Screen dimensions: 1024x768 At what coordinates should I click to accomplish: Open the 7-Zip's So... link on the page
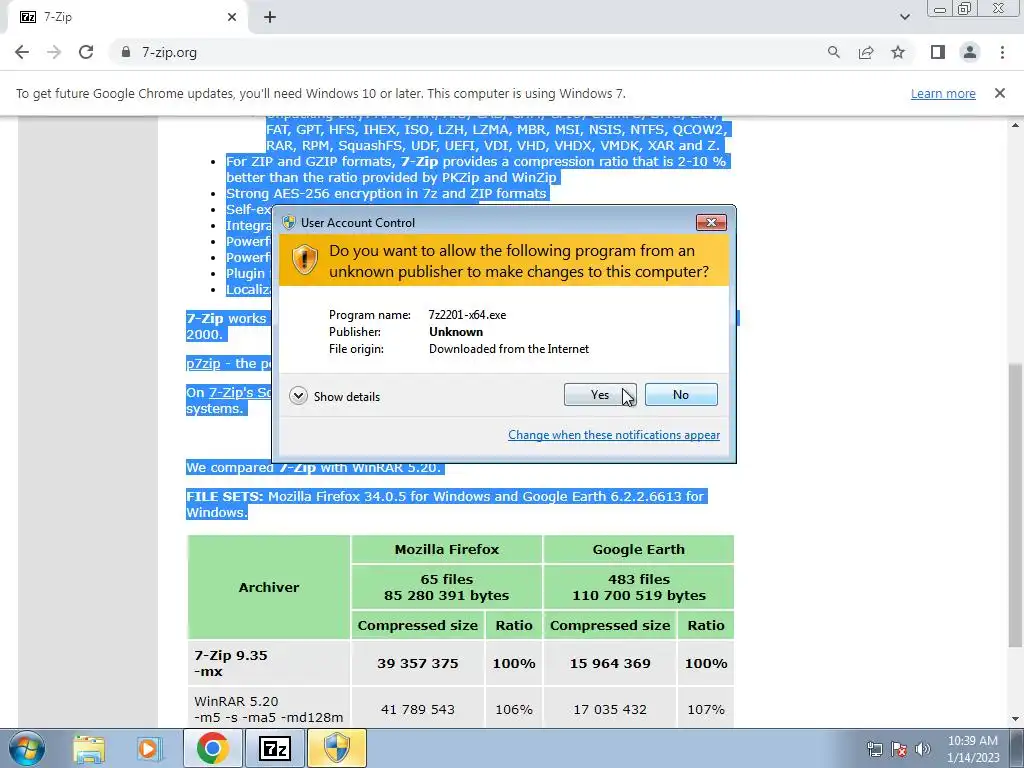(x=240, y=392)
